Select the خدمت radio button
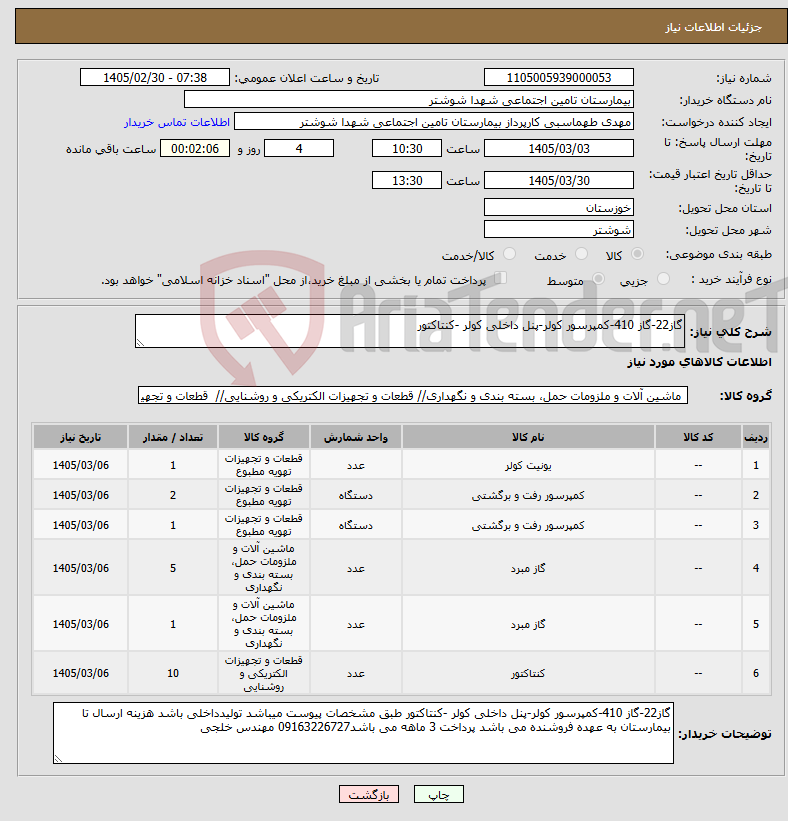This screenshot has width=788, height=821. tap(581, 254)
